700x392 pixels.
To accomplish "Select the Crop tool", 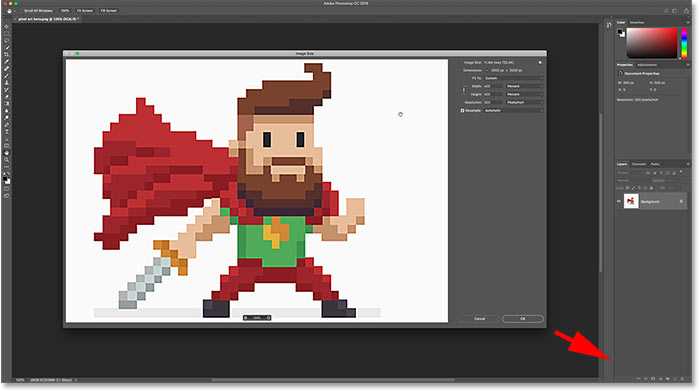I will coord(6,54).
